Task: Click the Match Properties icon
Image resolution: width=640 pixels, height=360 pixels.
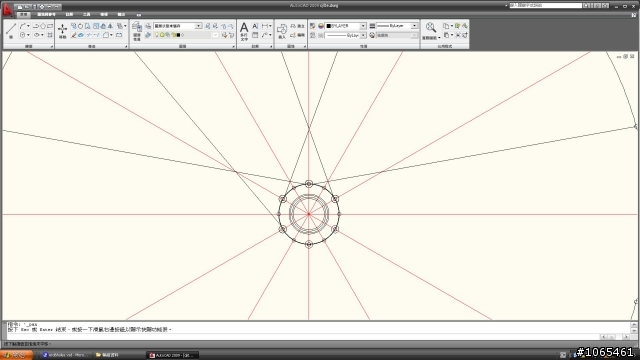Action: (x=312, y=26)
